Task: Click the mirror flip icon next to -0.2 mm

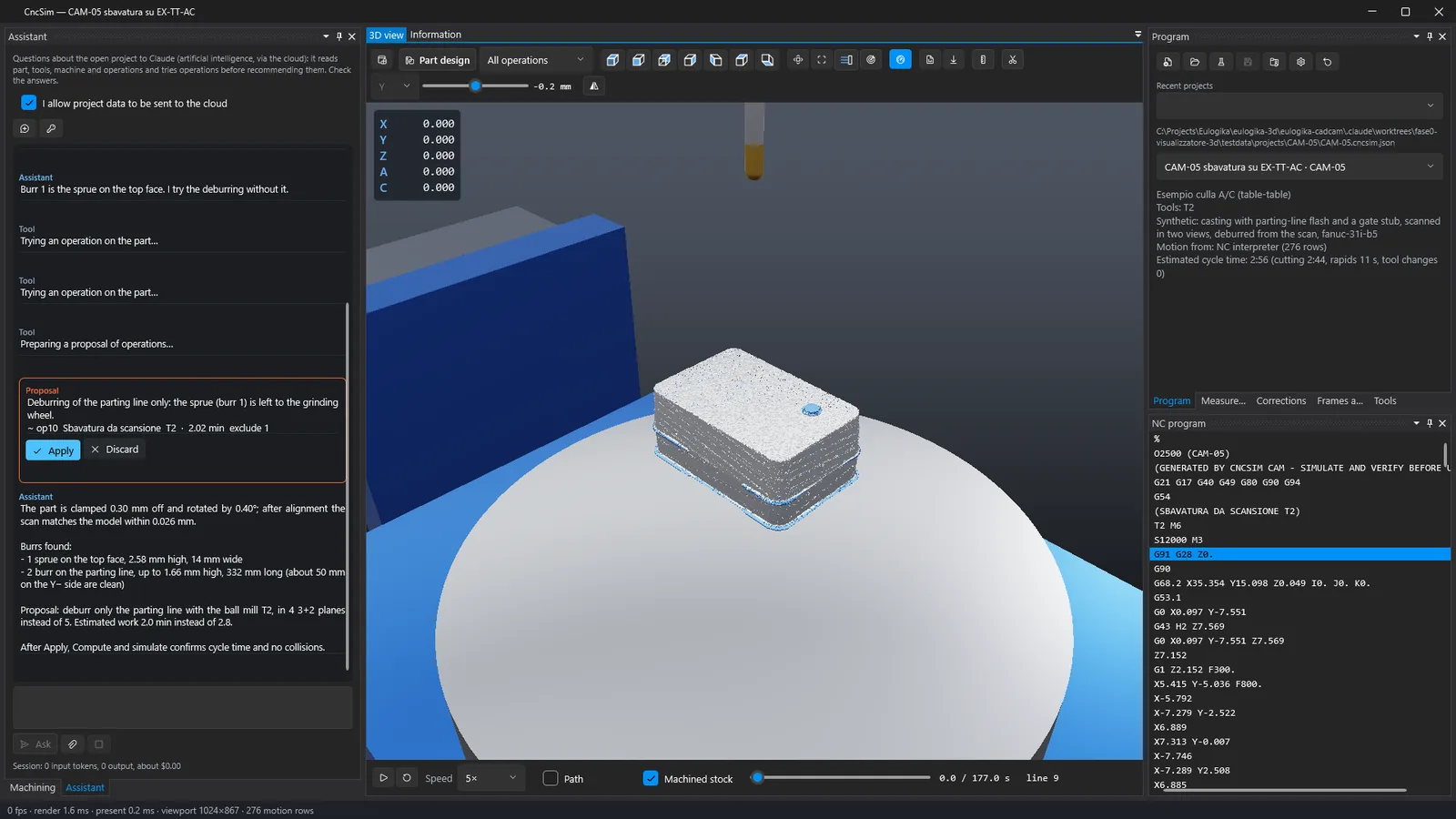Action: [594, 86]
